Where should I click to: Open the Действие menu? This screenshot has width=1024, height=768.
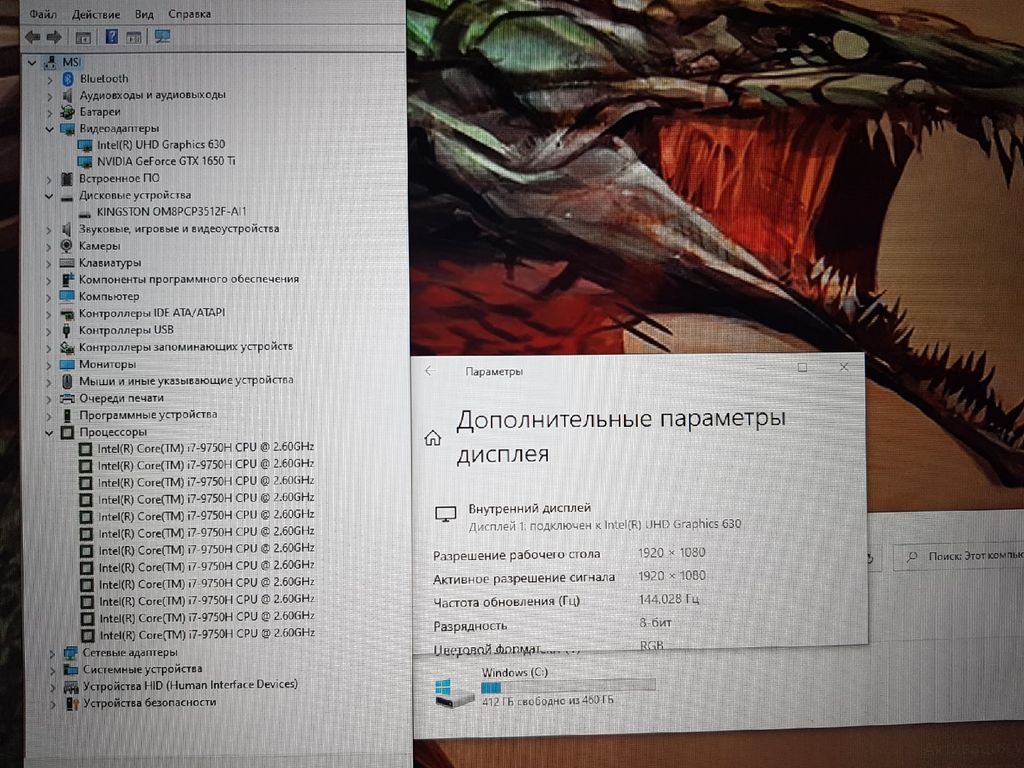click(x=95, y=14)
